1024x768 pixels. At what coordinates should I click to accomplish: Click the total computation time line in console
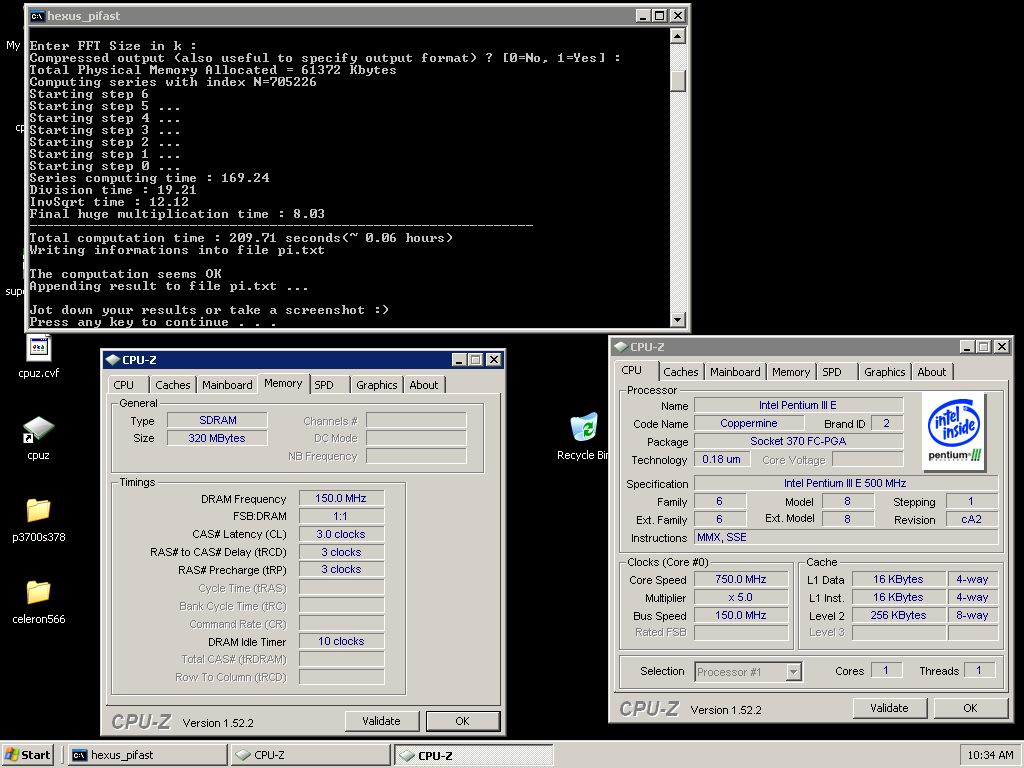pos(241,238)
